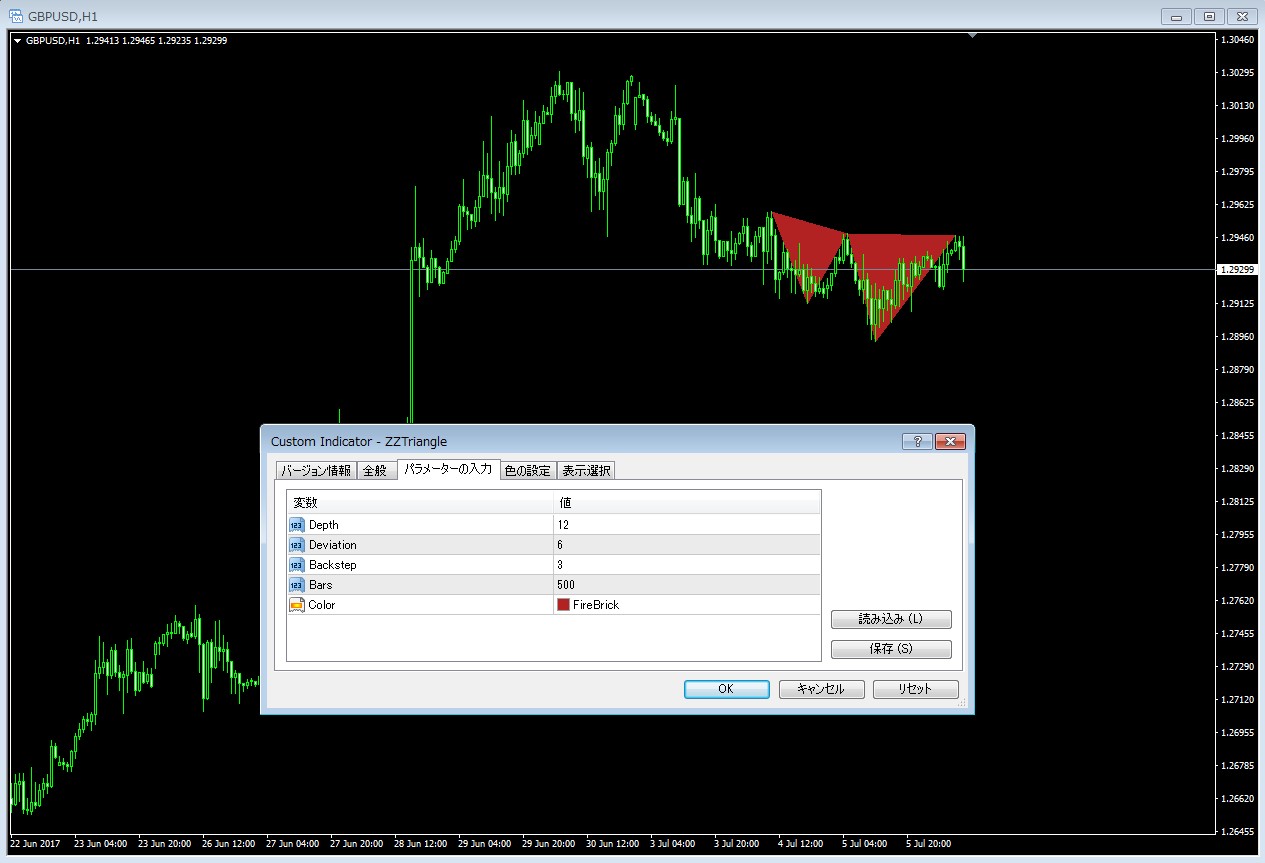The image size is (1265, 863).
Task: Expand the GBPUSD,H1 chart menu triangle
Action: (17, 41)
